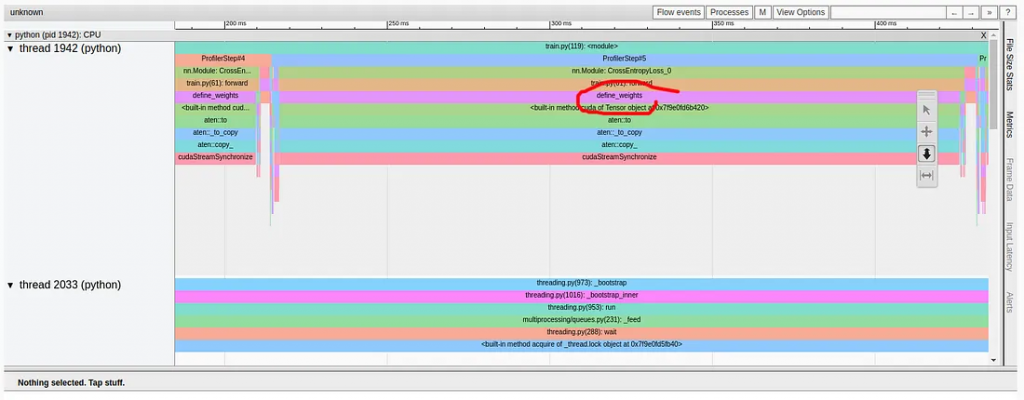Viewport: 1024px width, 400px height.
Task: Pick the timing measurement tool
Action: [926, 176]
